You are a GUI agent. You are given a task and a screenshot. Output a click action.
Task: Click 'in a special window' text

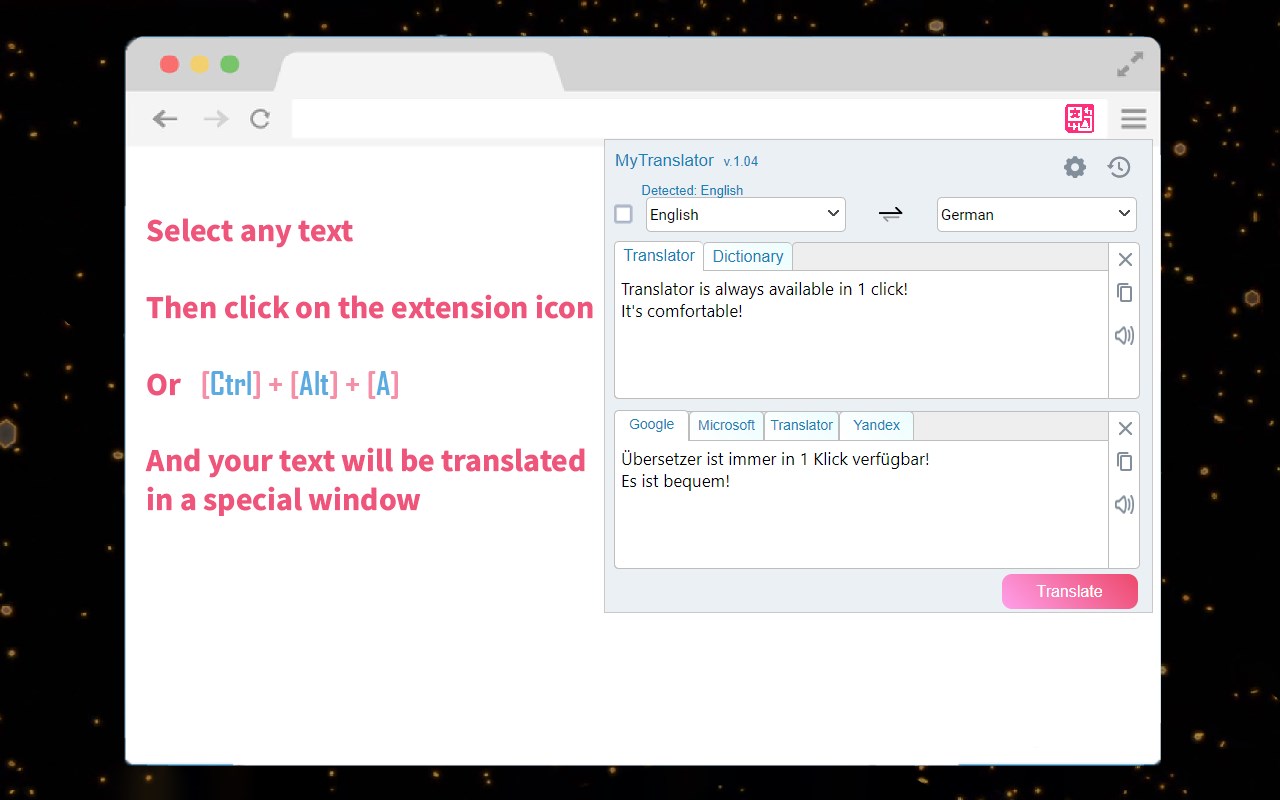click(x=283, y=500)
